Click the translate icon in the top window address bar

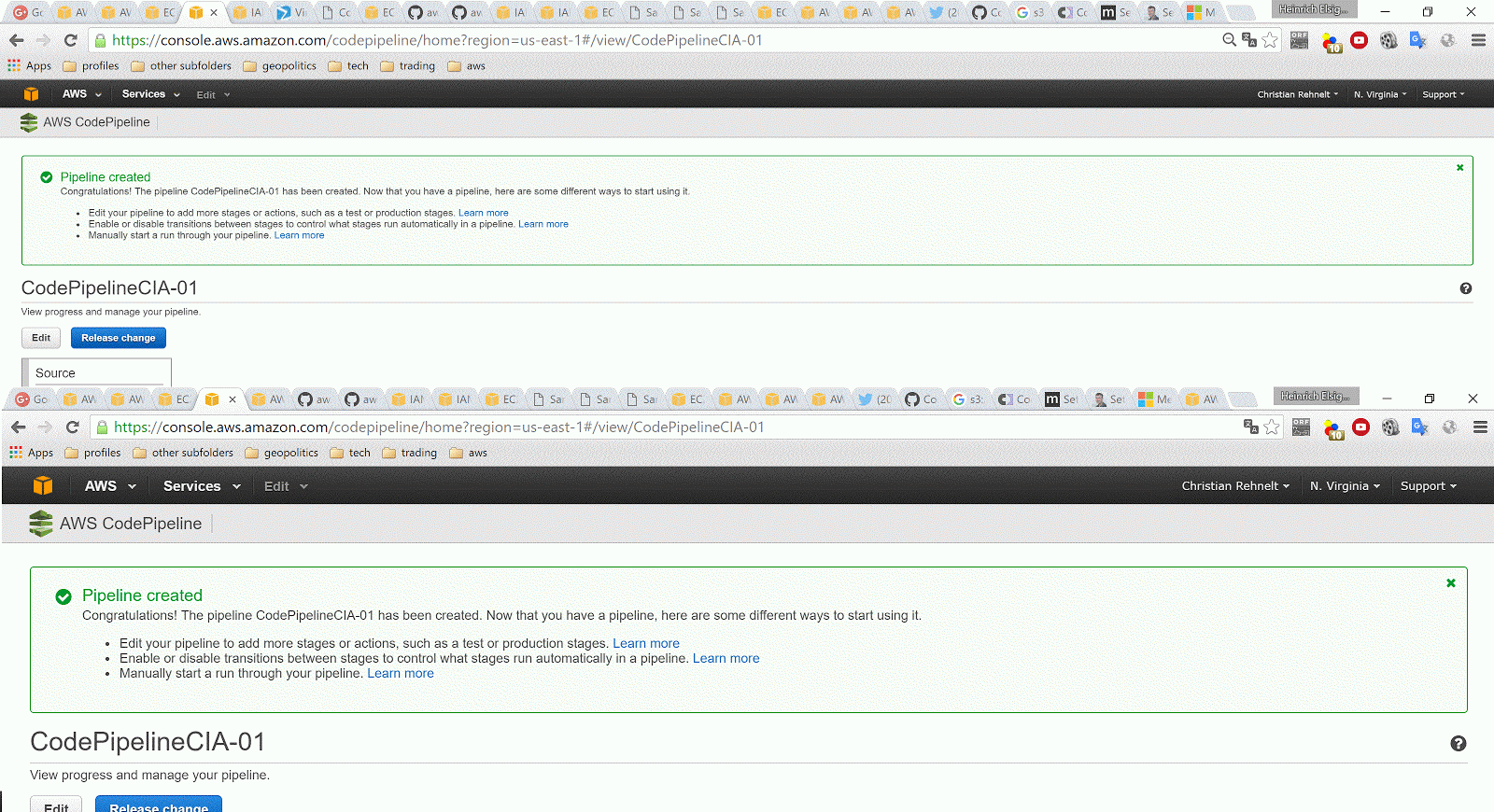click(1249, 39)
